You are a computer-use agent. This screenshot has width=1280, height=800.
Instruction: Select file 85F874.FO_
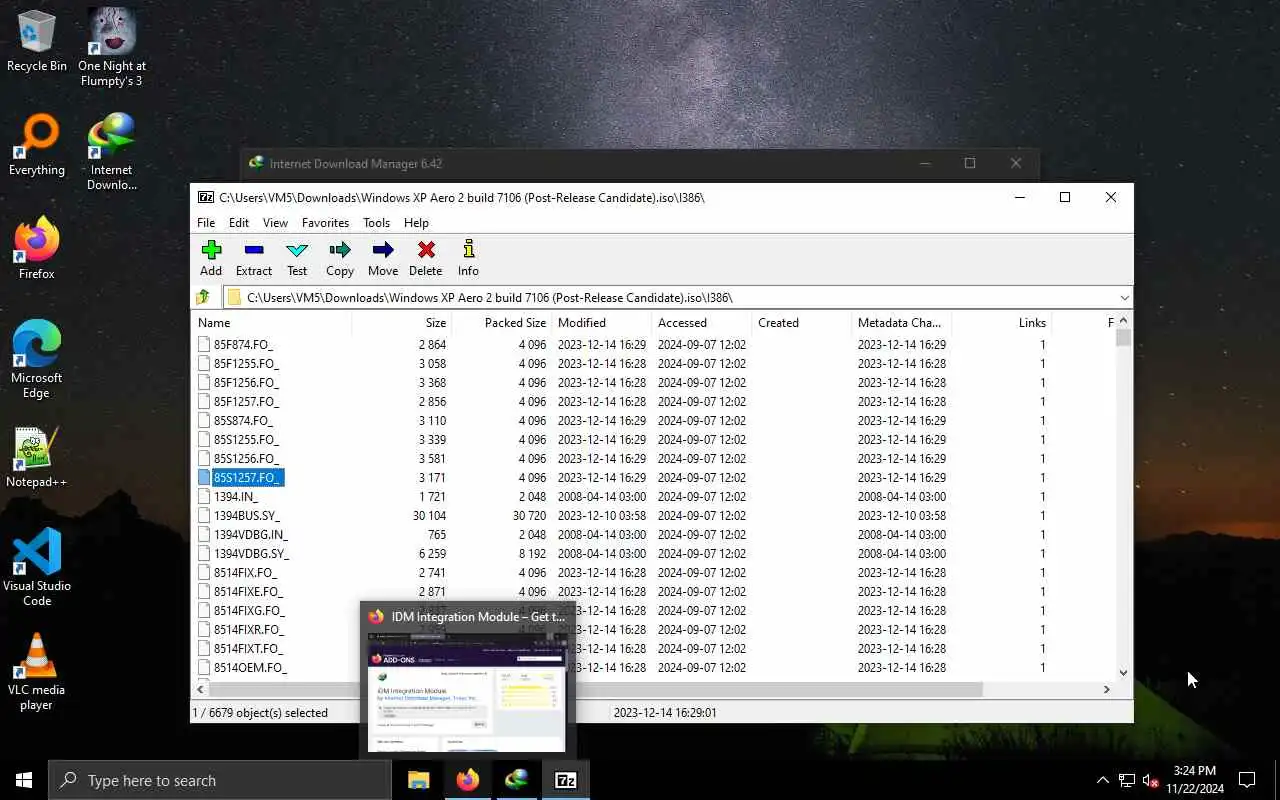coord(243,344)
